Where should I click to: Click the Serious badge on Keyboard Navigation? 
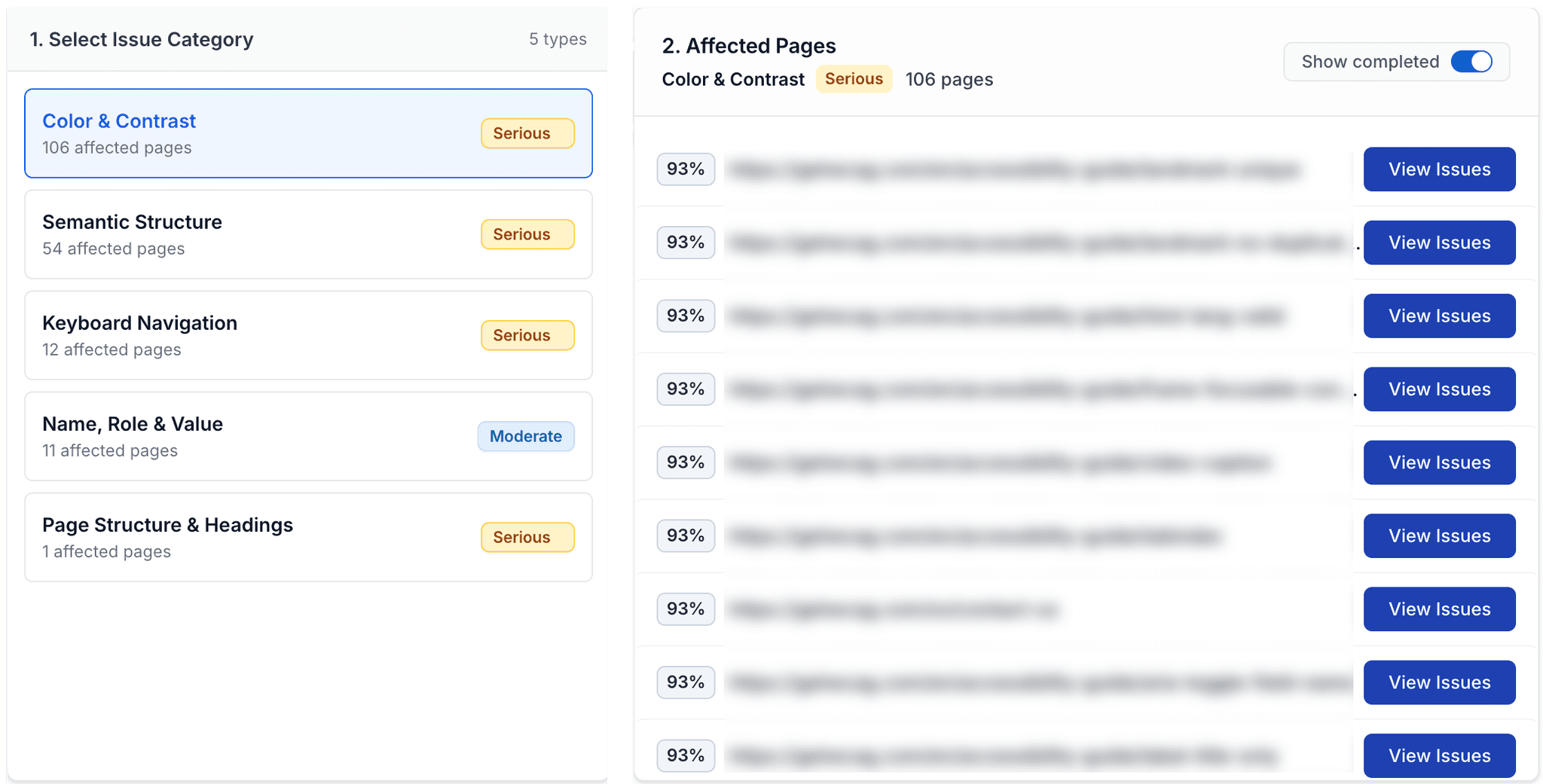[x=527, y=335]
